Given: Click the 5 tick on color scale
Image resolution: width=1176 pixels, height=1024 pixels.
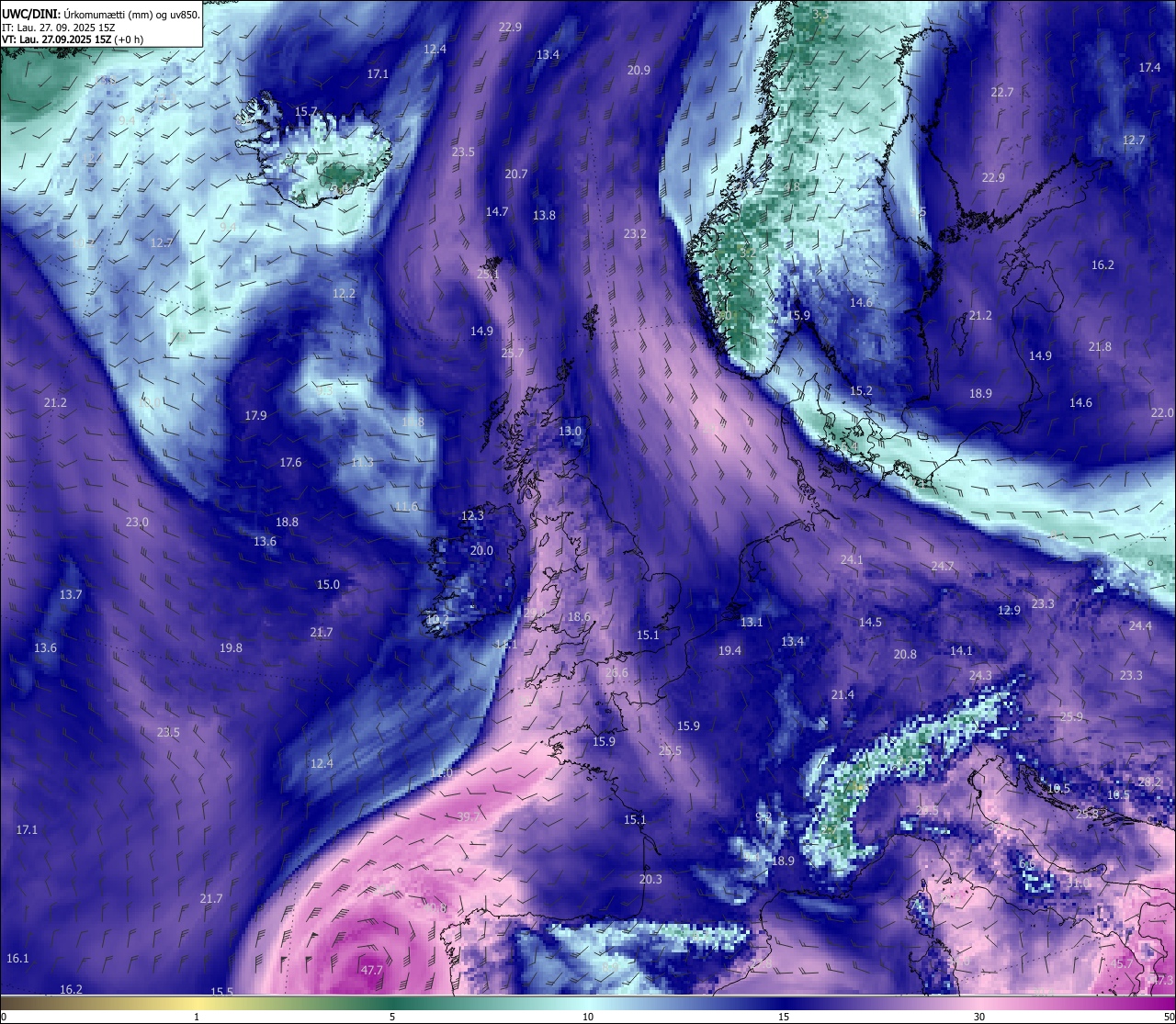Looking at the screenshot, I should [x=392, y=1017].
